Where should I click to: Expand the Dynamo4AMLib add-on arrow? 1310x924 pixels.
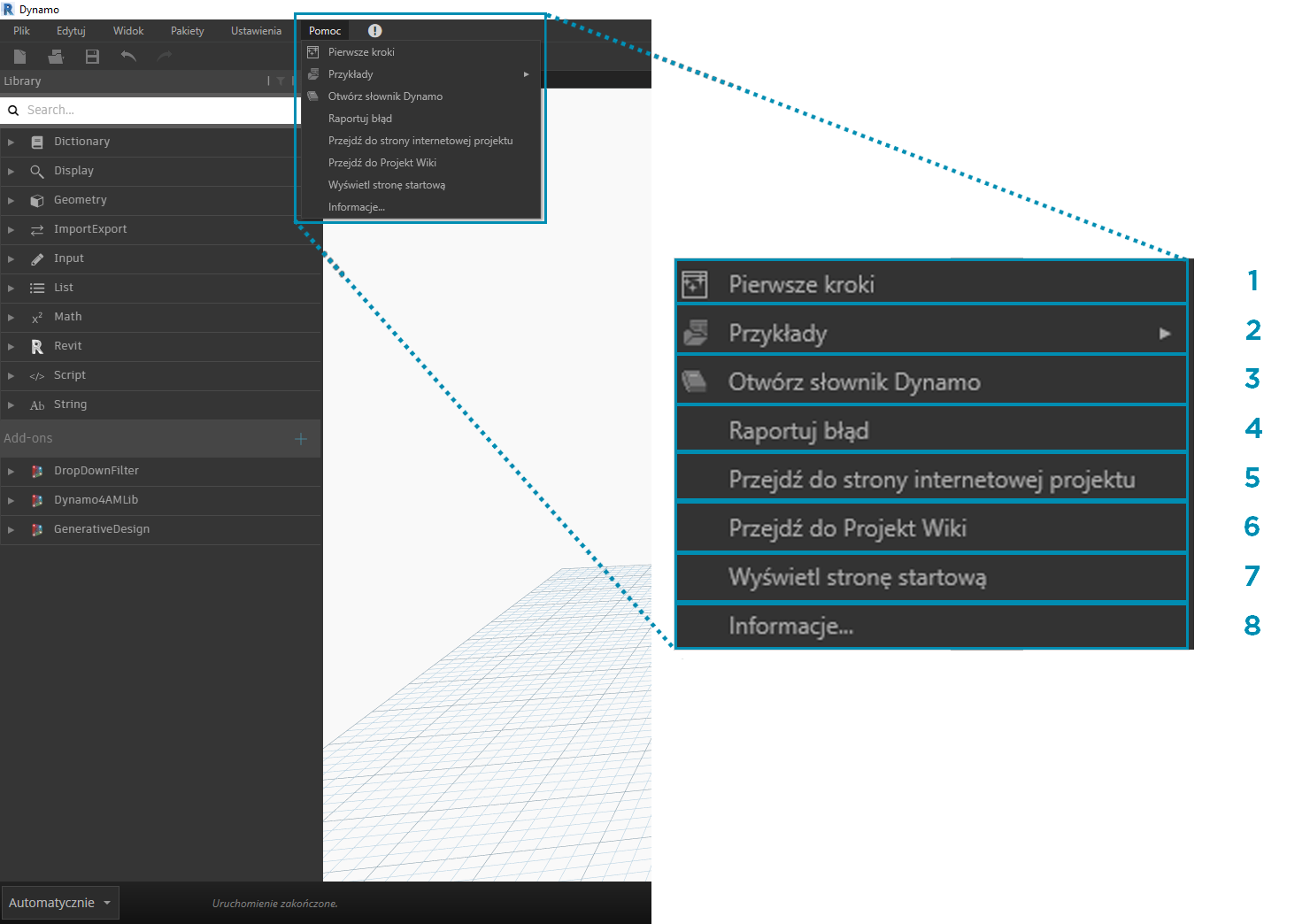click(x=11, y=500)
